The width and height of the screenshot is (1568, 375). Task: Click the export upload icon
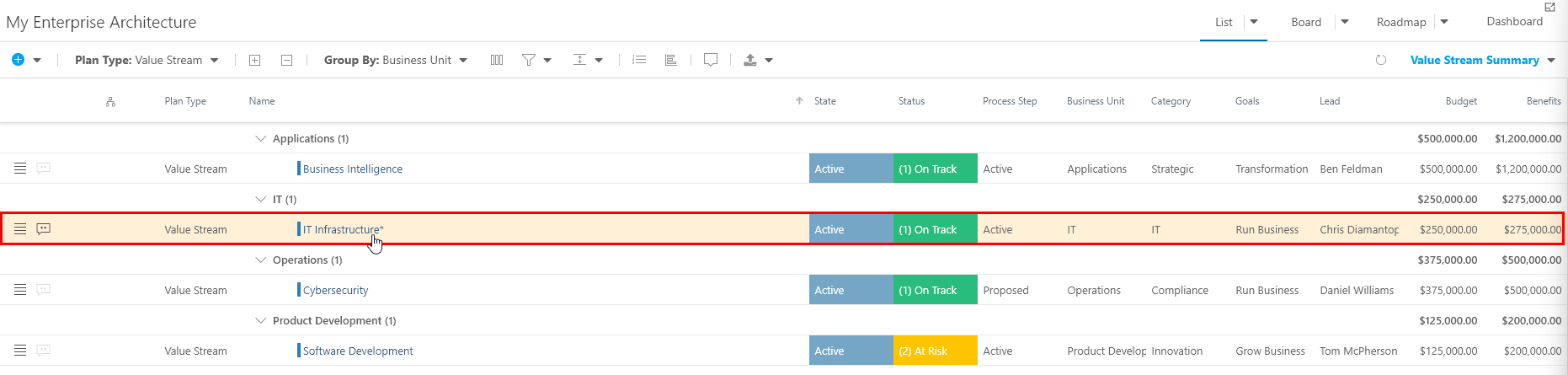click(750, 60)
